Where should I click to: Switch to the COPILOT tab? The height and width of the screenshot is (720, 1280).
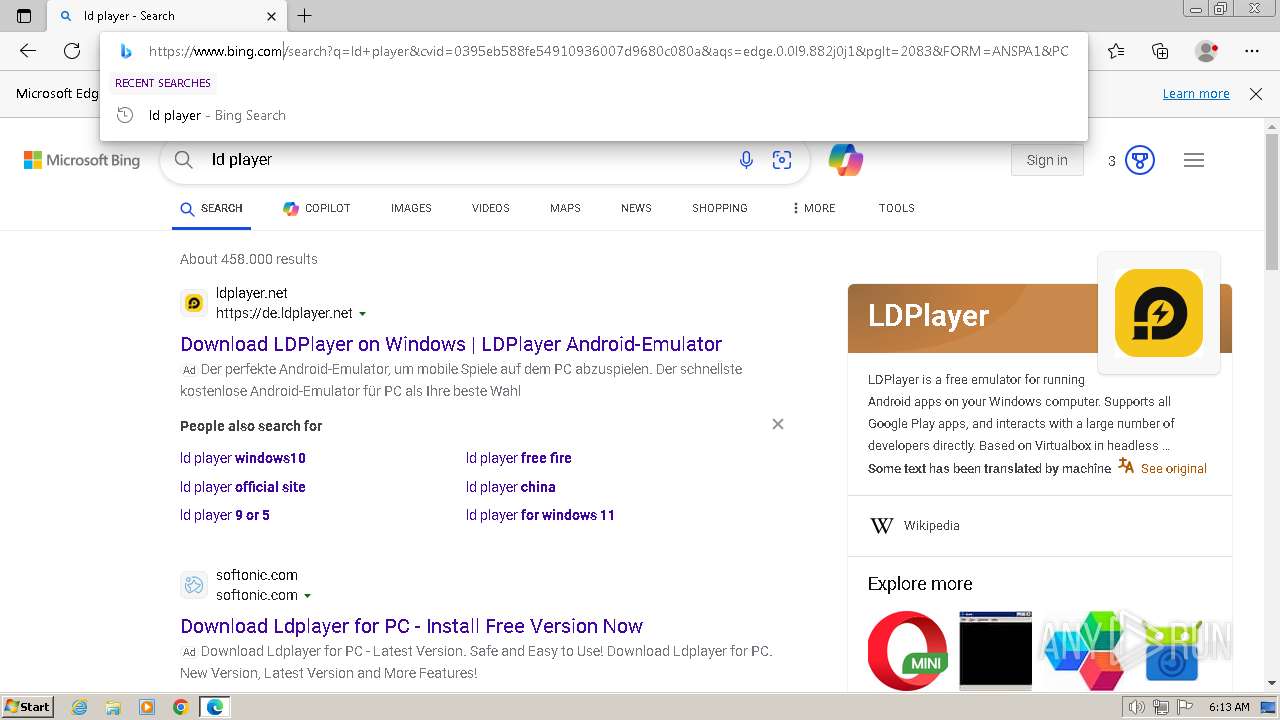click(x=317, y=208)
